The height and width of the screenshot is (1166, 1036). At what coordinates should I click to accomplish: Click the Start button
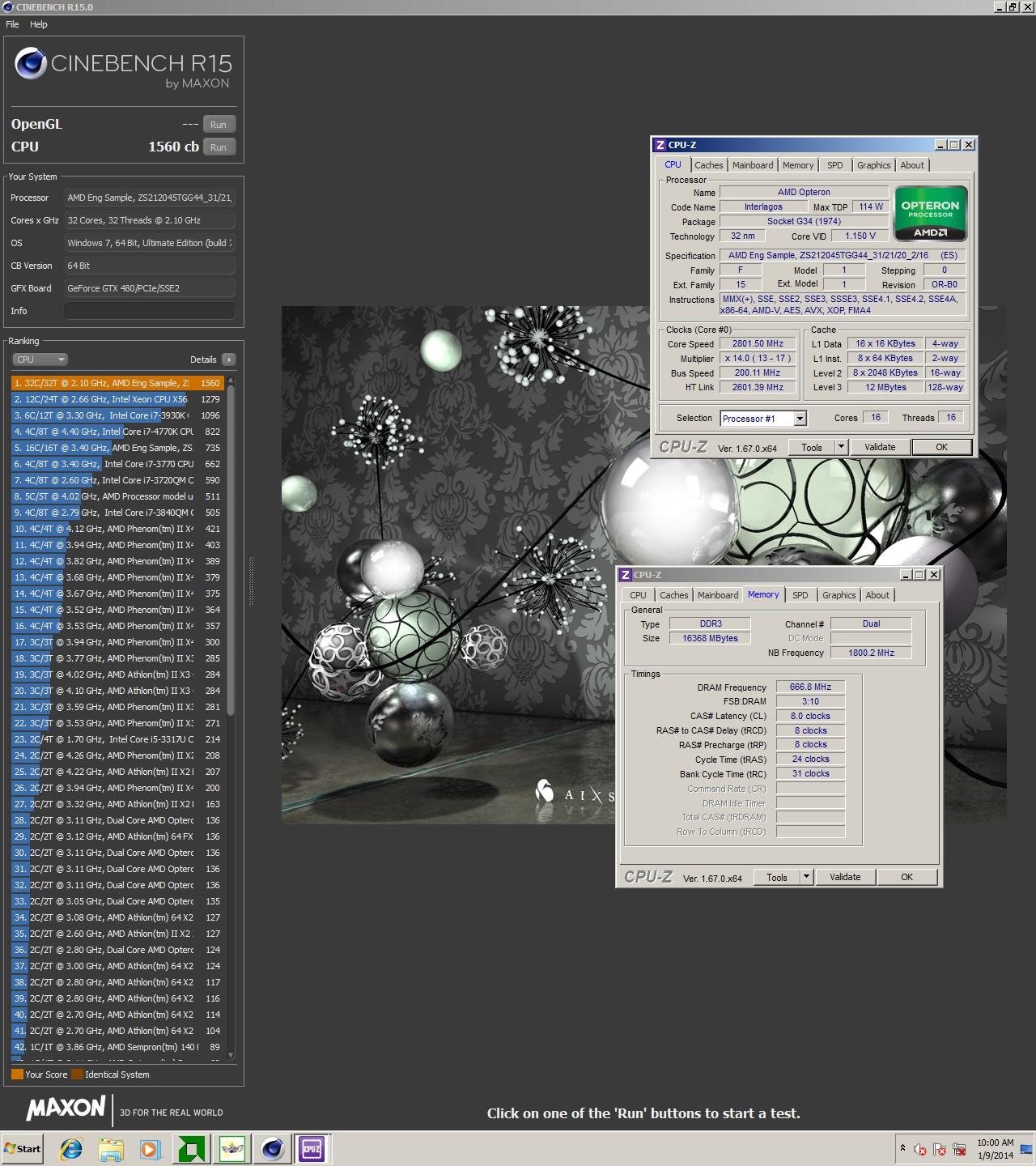22,1148
